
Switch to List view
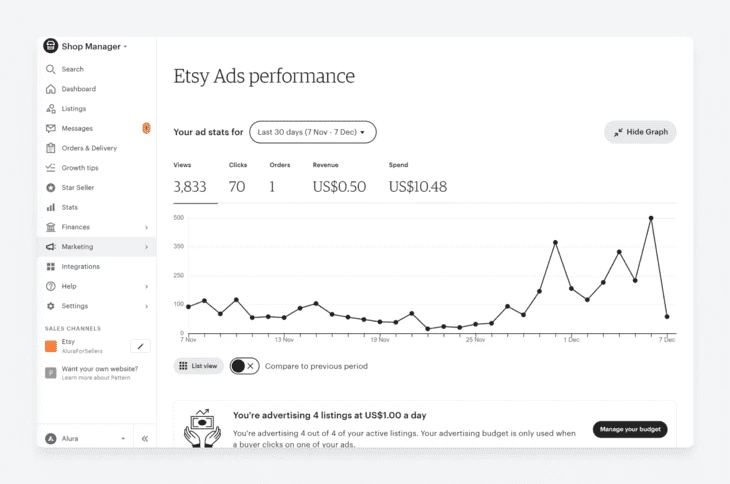198,366
